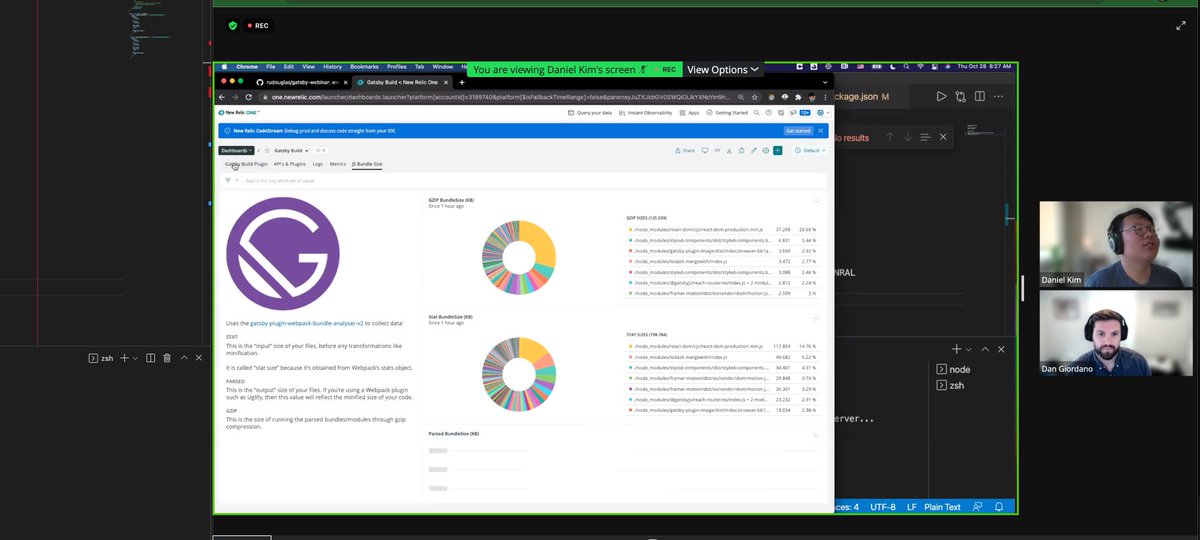Click the browser back arrow

(222, 98)
